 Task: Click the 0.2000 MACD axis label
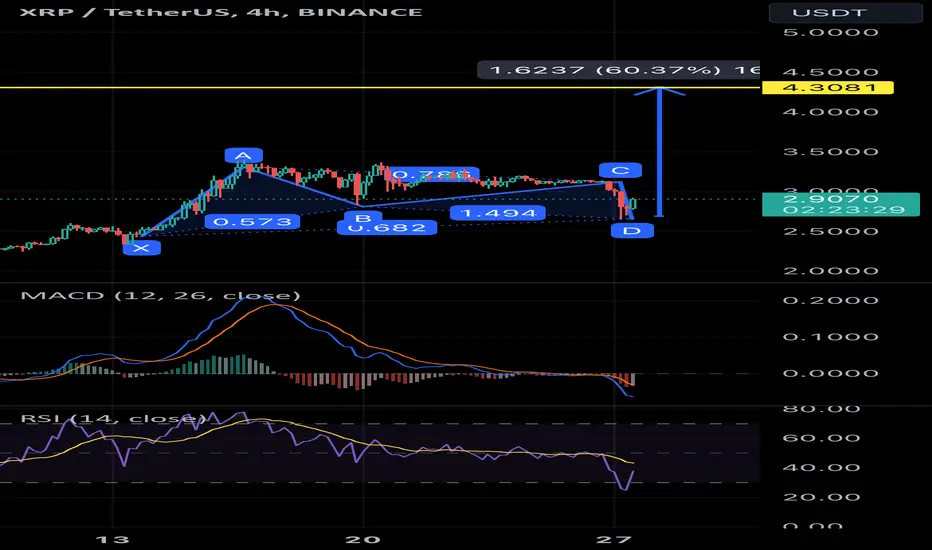point(830,300)
